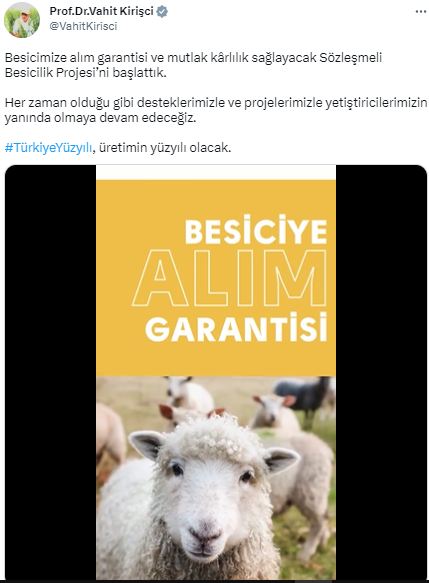Click the left black letterbox of video

[x=51, y=372]
